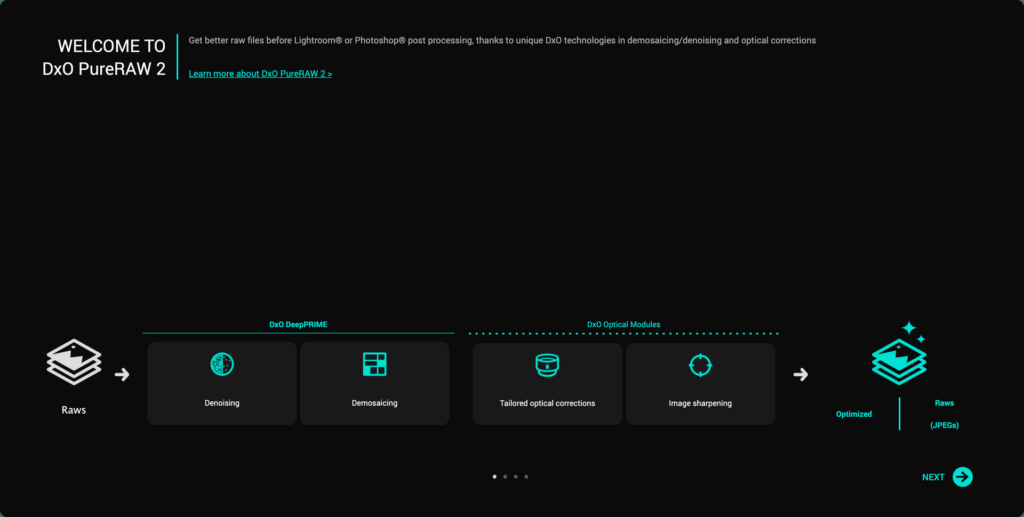Go to the third onboarding page dot
Image resolution: width=1024 pixels, height=517 pixels.
516,477
